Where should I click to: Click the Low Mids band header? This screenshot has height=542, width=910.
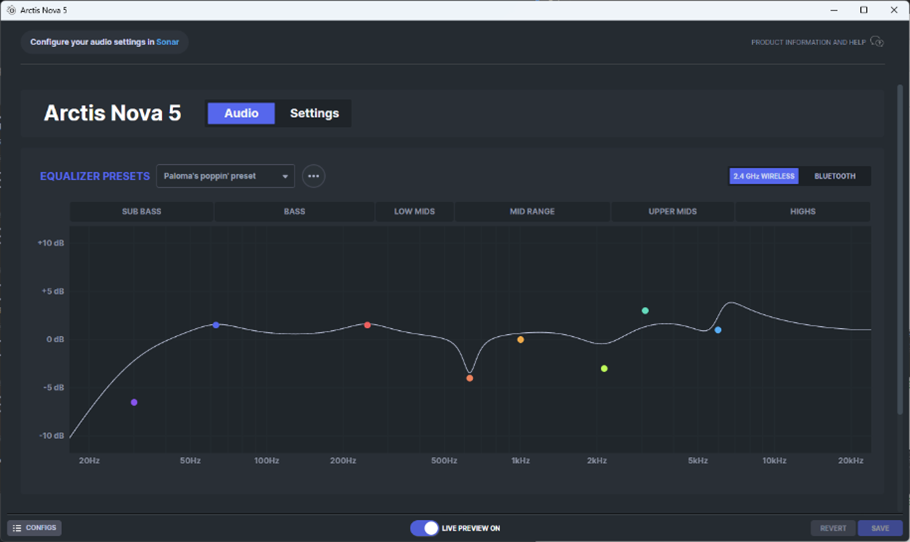[414, 211]
